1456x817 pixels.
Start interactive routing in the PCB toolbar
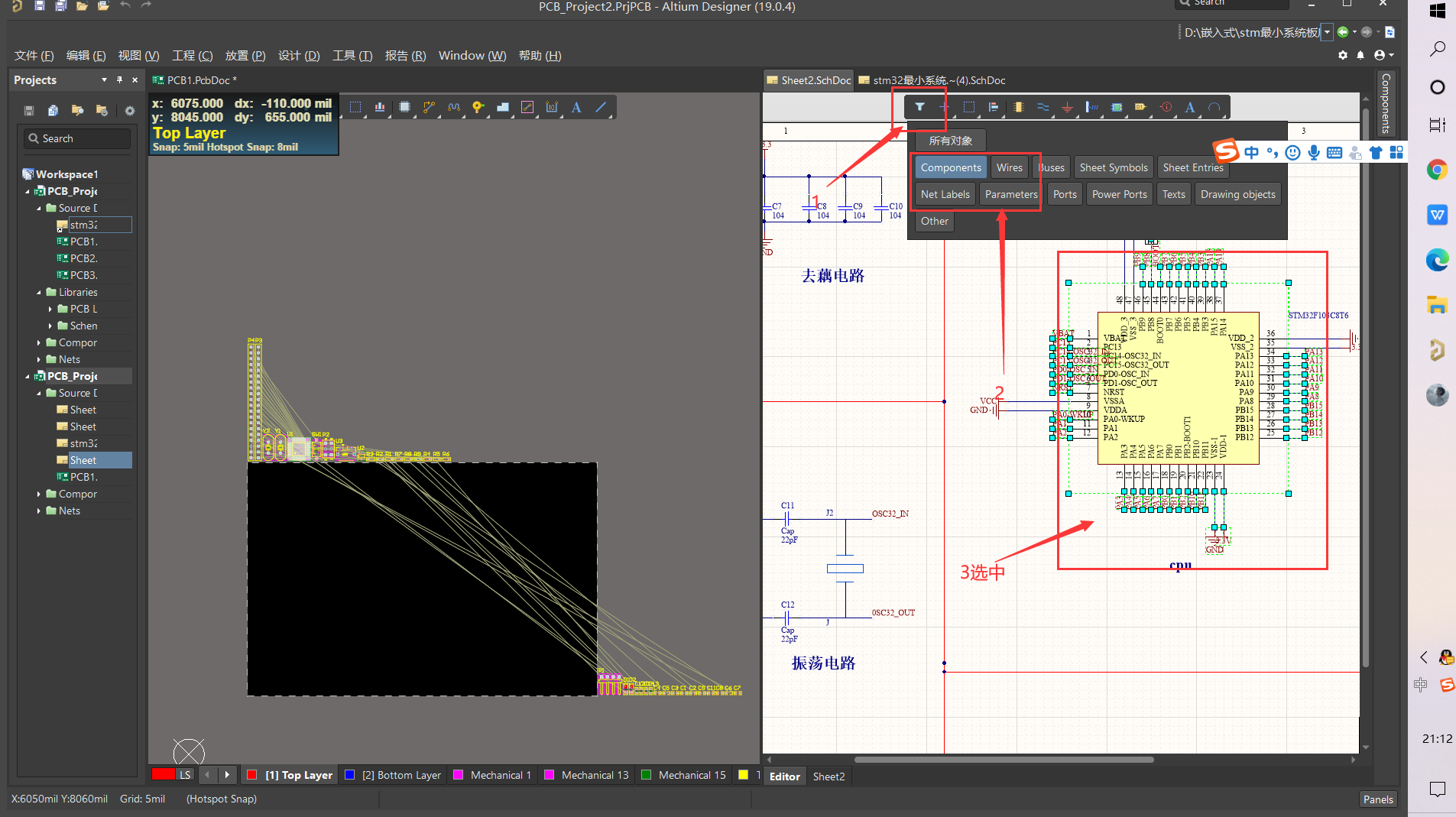429,107
